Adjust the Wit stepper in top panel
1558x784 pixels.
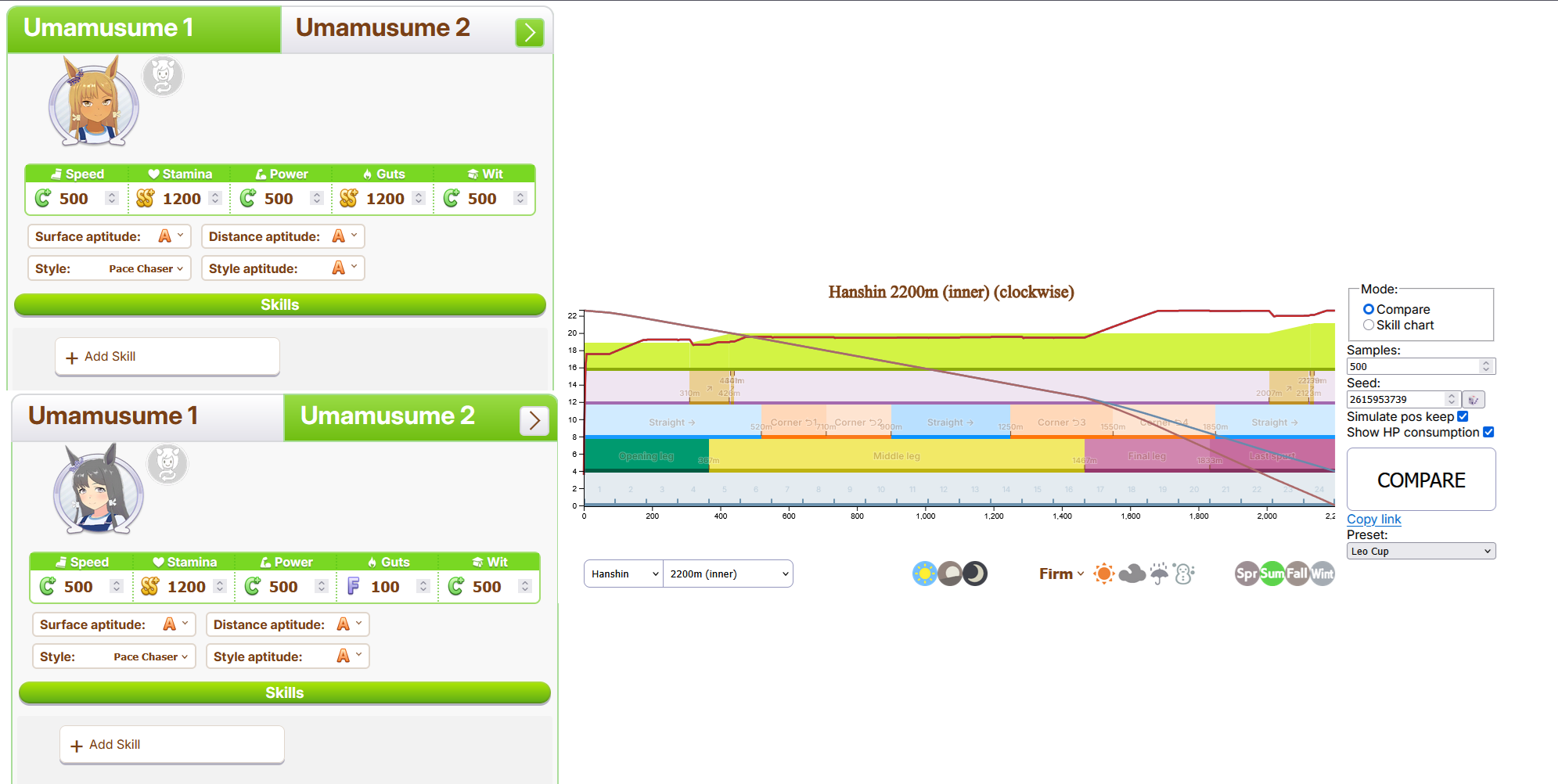520,198
